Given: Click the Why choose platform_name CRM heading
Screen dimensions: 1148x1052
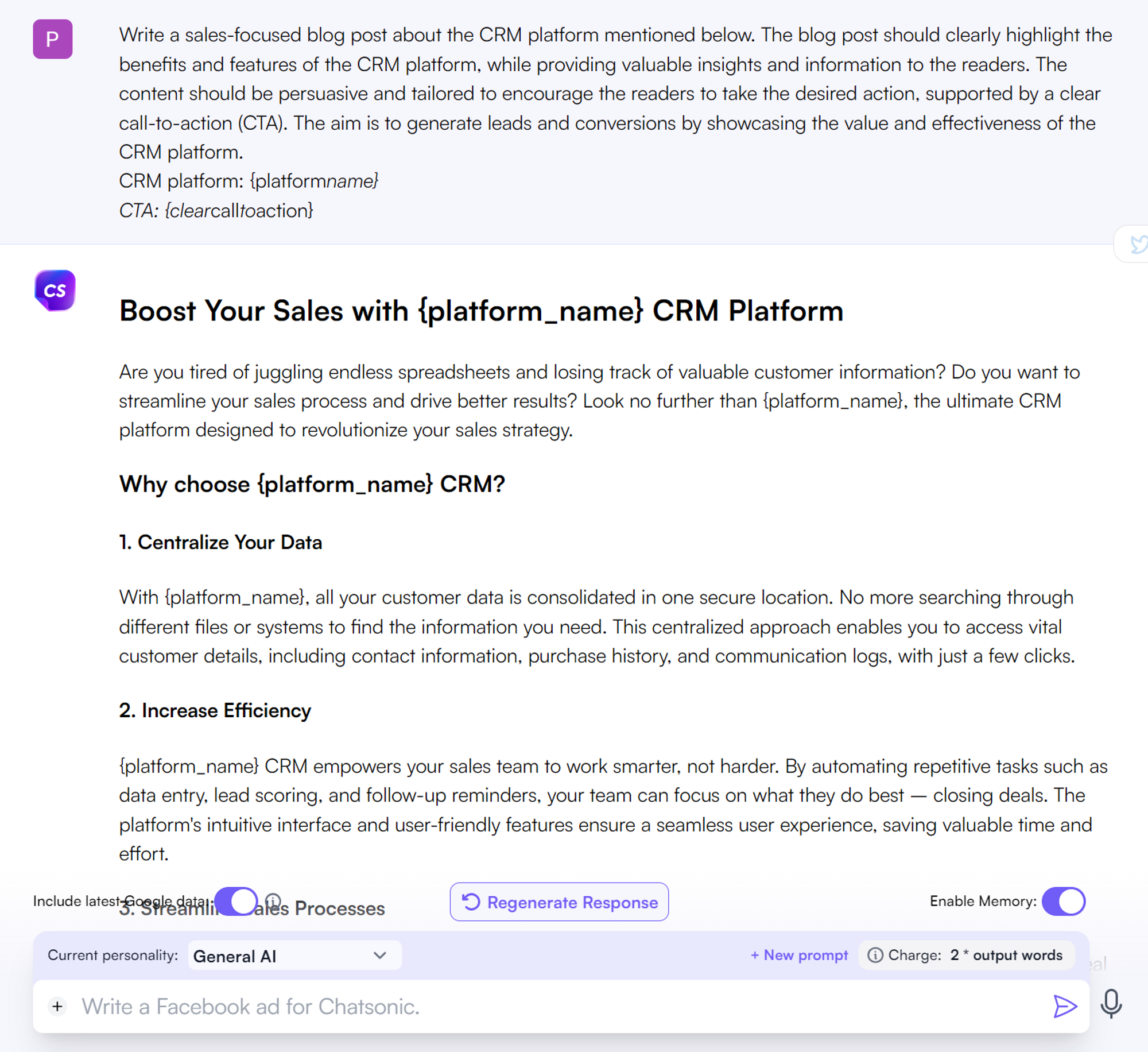Looking at the screenshot, I should click(x=312, y=484).
